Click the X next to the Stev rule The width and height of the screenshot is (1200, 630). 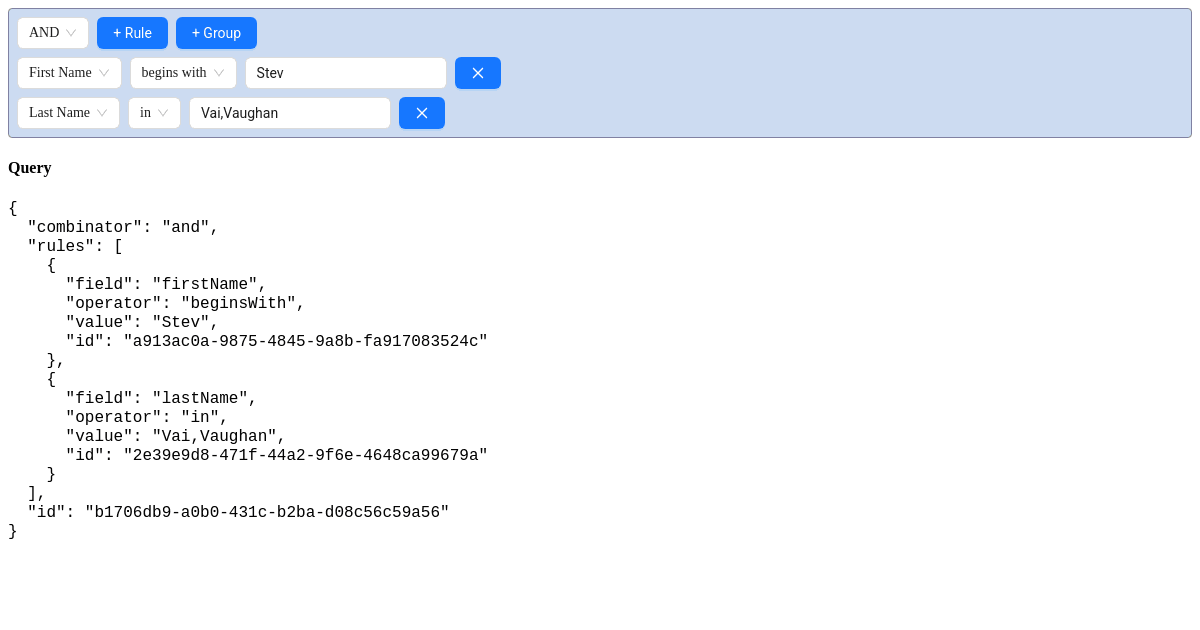coord(477,72)
